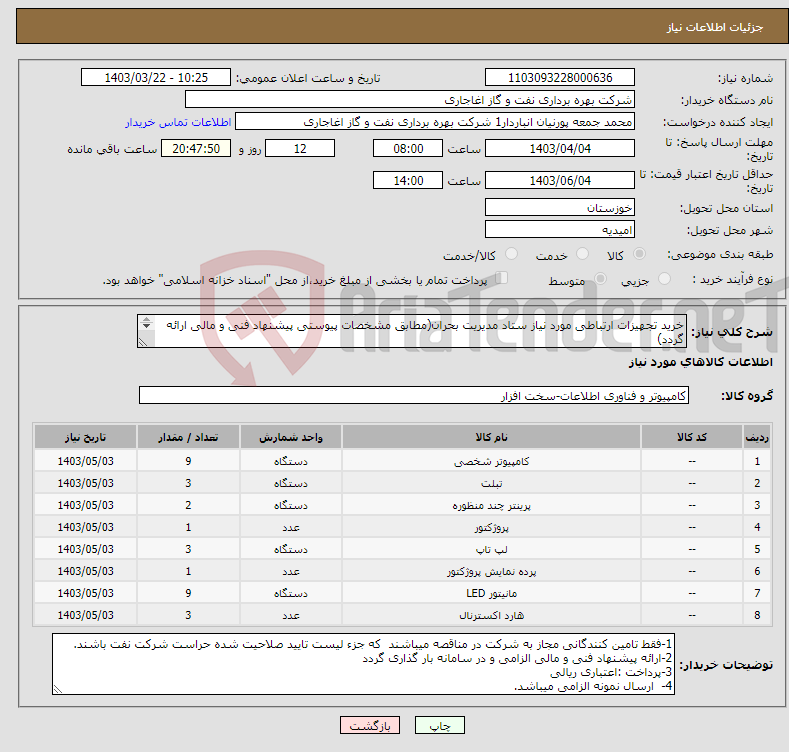
Task: Click the پرینتر چند منظوره item cell
Action: [x=491, y=505]
